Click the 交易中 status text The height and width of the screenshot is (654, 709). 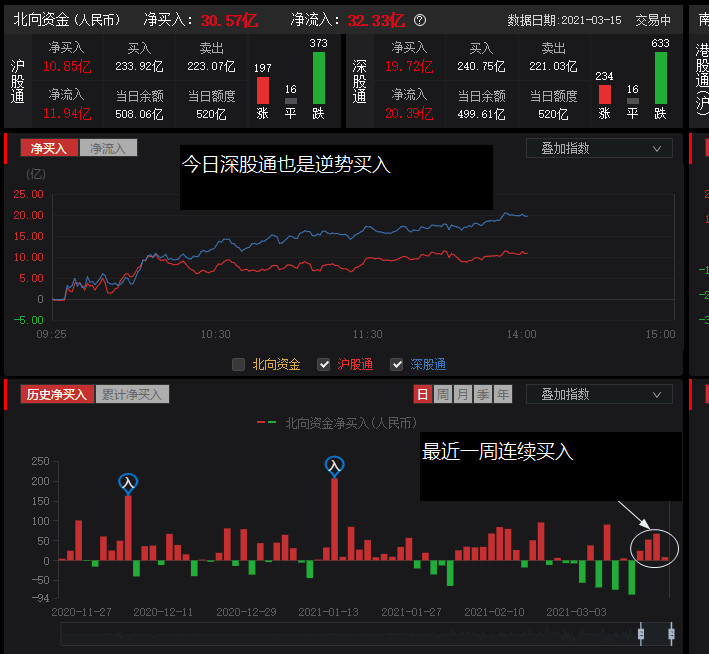click(x=653, y=20)
